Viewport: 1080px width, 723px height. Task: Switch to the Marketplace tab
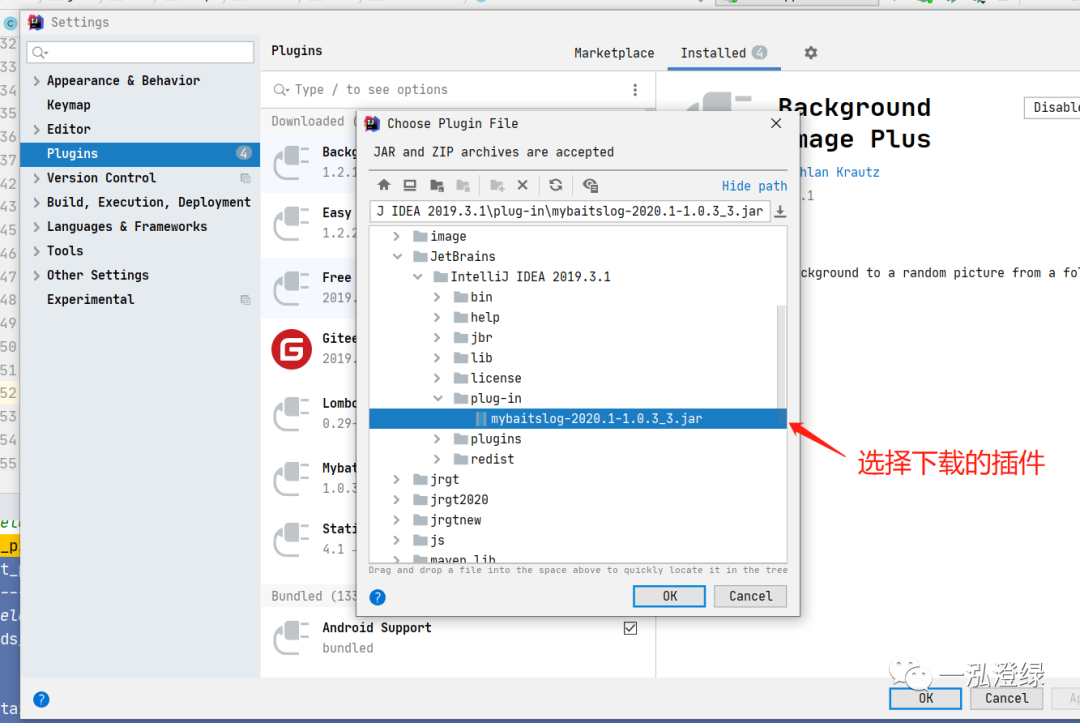(x=613, y=53)
